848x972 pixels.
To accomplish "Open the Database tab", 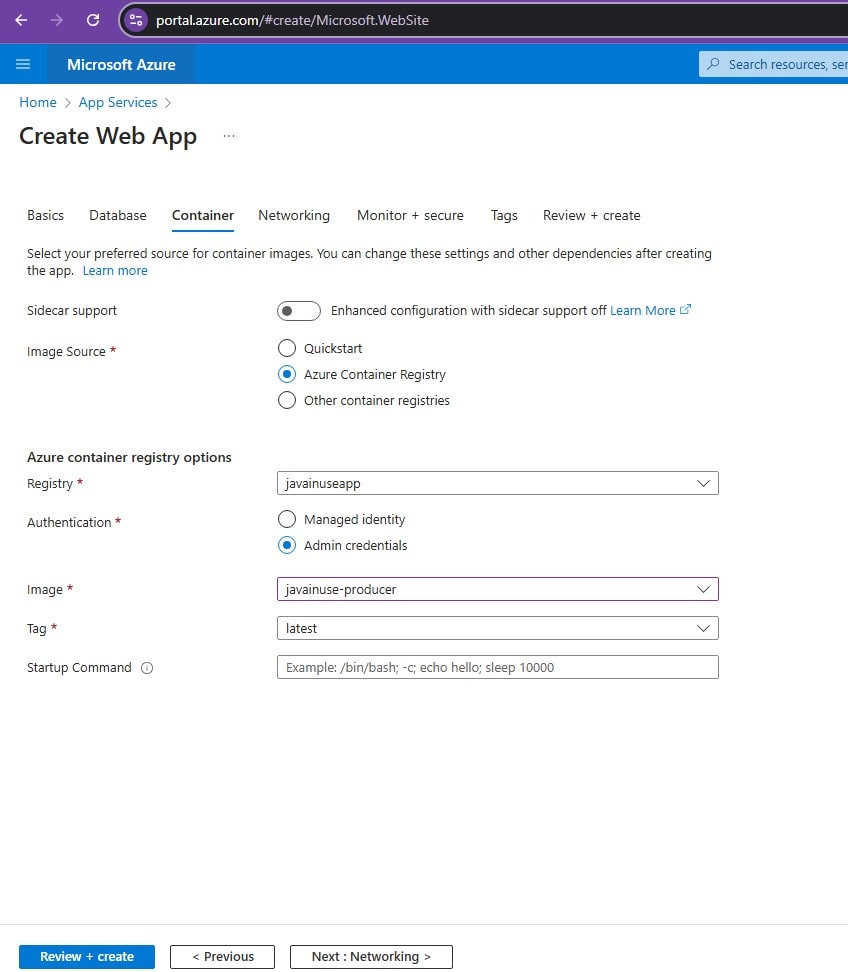I will click(x=118, y=215).
